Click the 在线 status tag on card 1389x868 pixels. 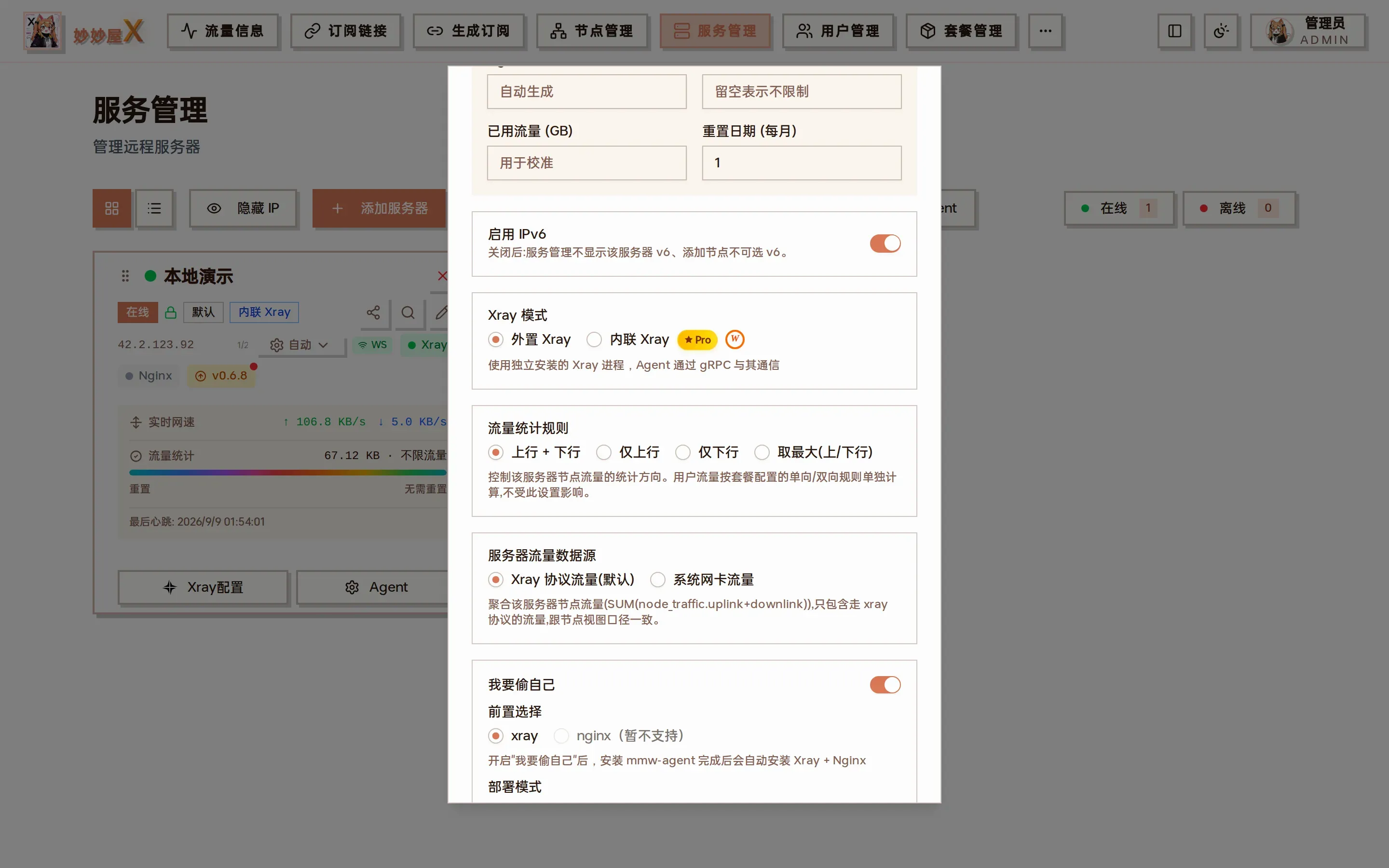[x=138, y=312]
